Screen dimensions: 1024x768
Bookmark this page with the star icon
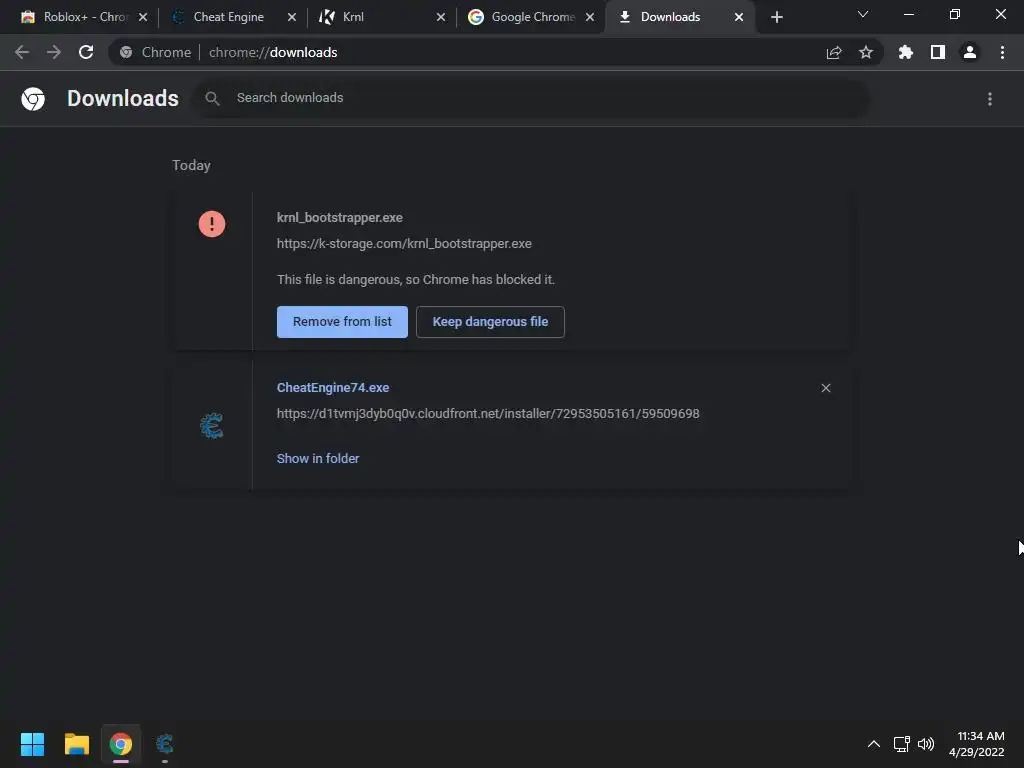coord(866,52)
